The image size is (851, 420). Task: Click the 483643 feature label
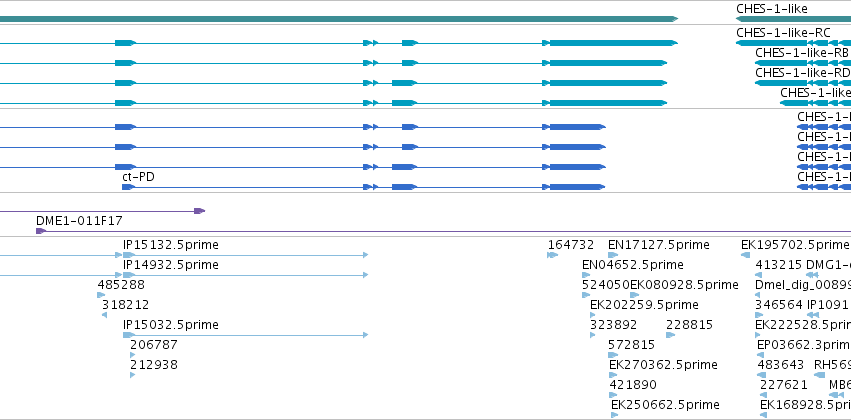pyautogui.click(x=781, y=365)
